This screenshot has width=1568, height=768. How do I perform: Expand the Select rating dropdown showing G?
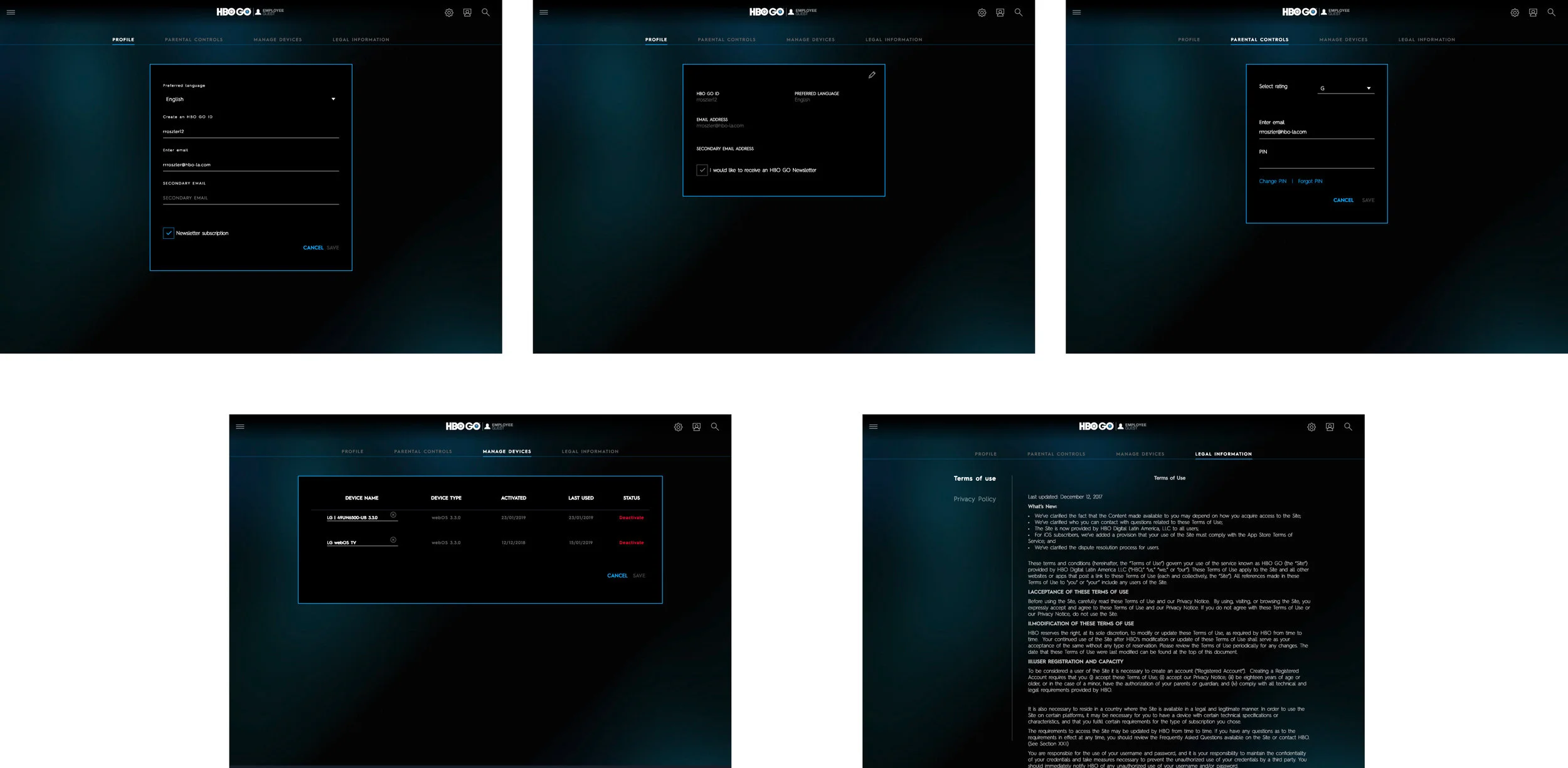(x=1345, y=88)
